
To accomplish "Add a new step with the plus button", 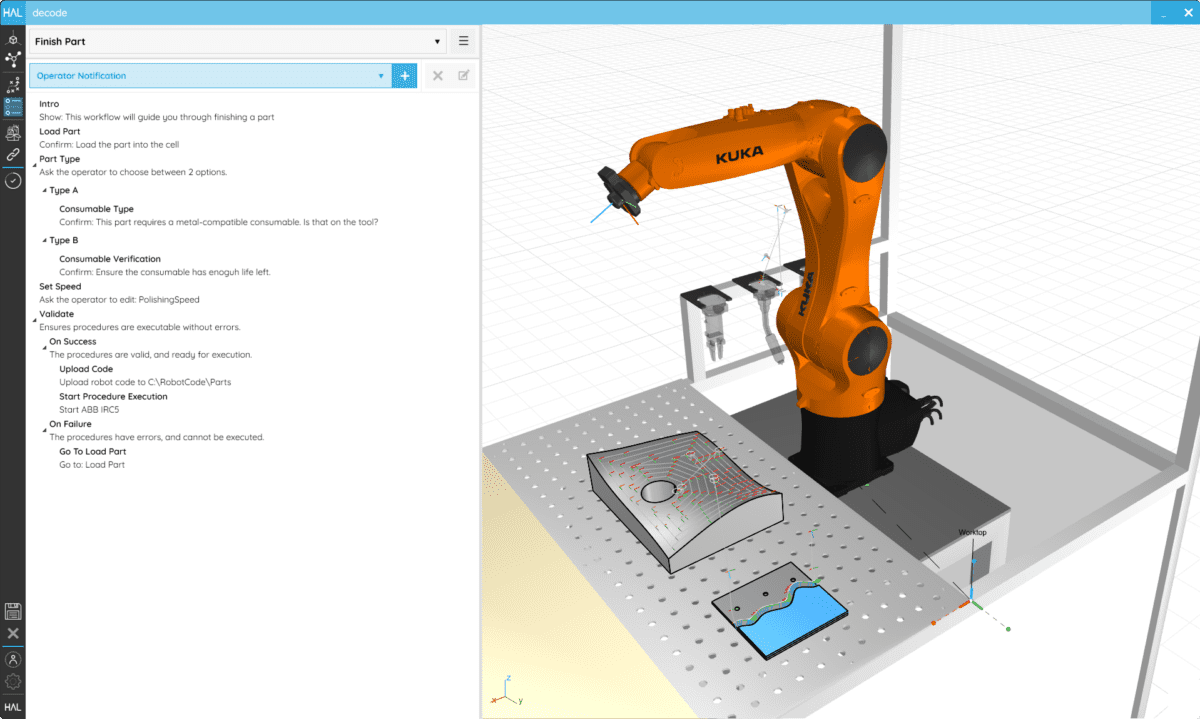I will click(404, 75).
